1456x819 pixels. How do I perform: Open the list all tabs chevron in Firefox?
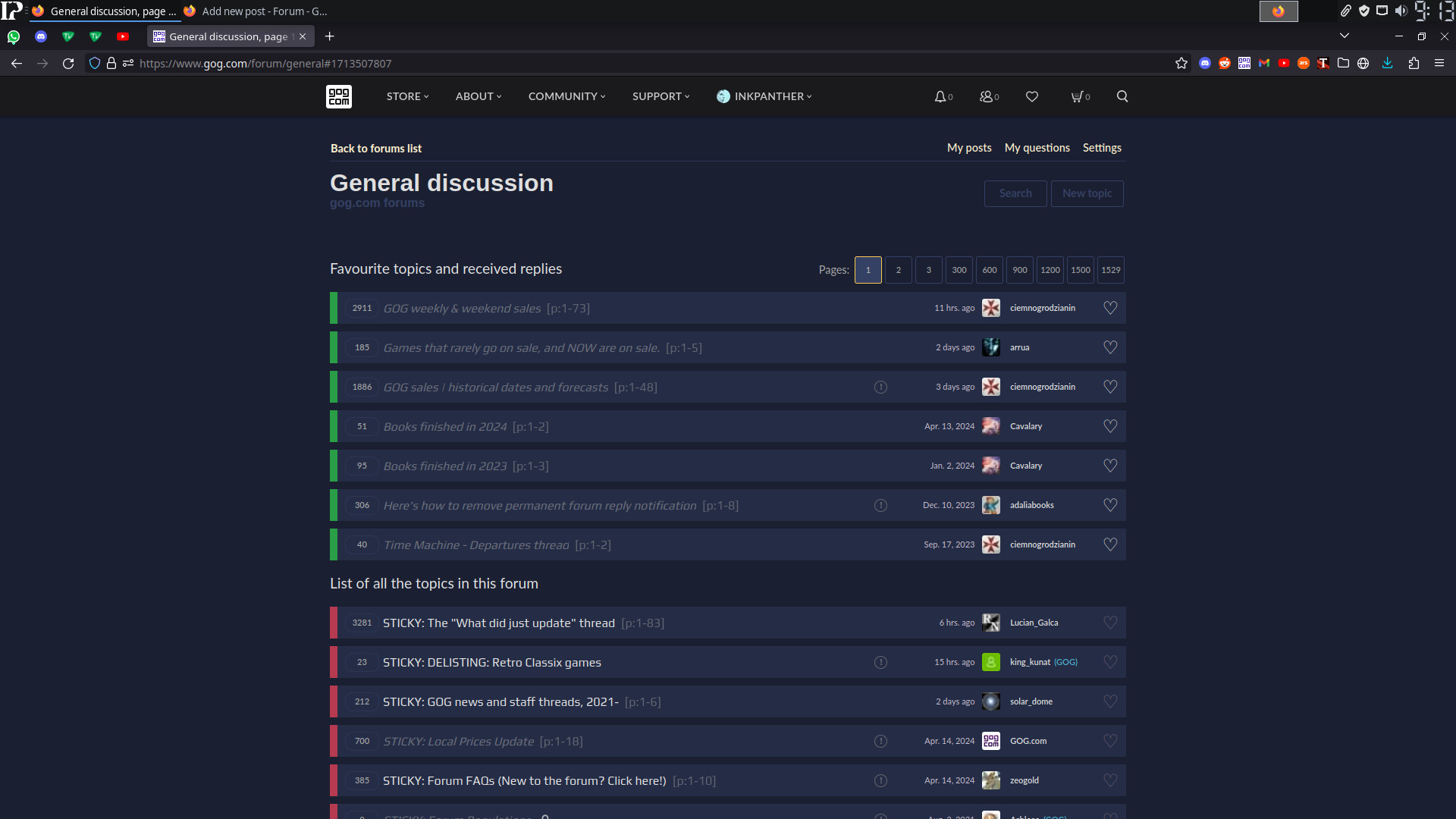coord(1345,36)
